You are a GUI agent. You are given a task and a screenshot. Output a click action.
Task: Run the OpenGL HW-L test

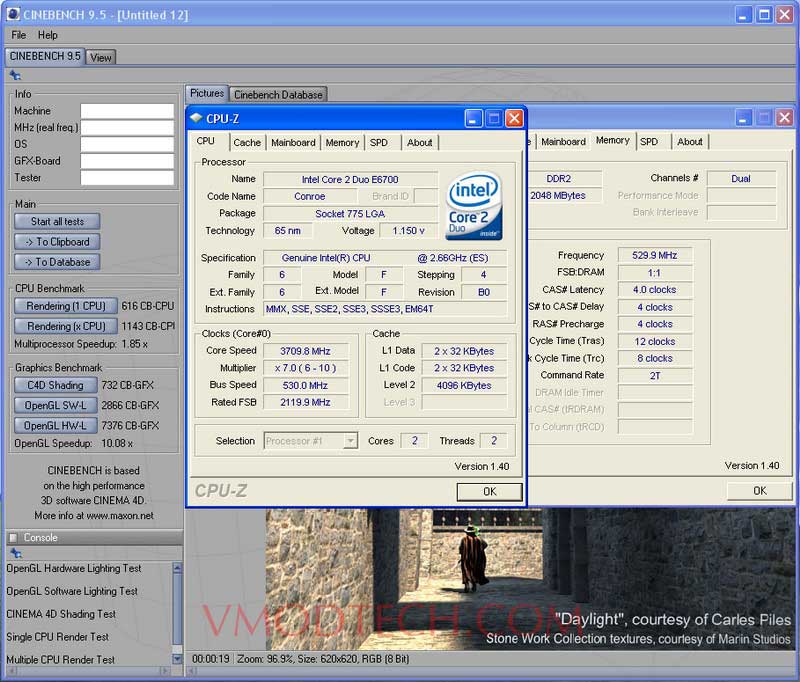pyautogui.click(x=56, y=425)
